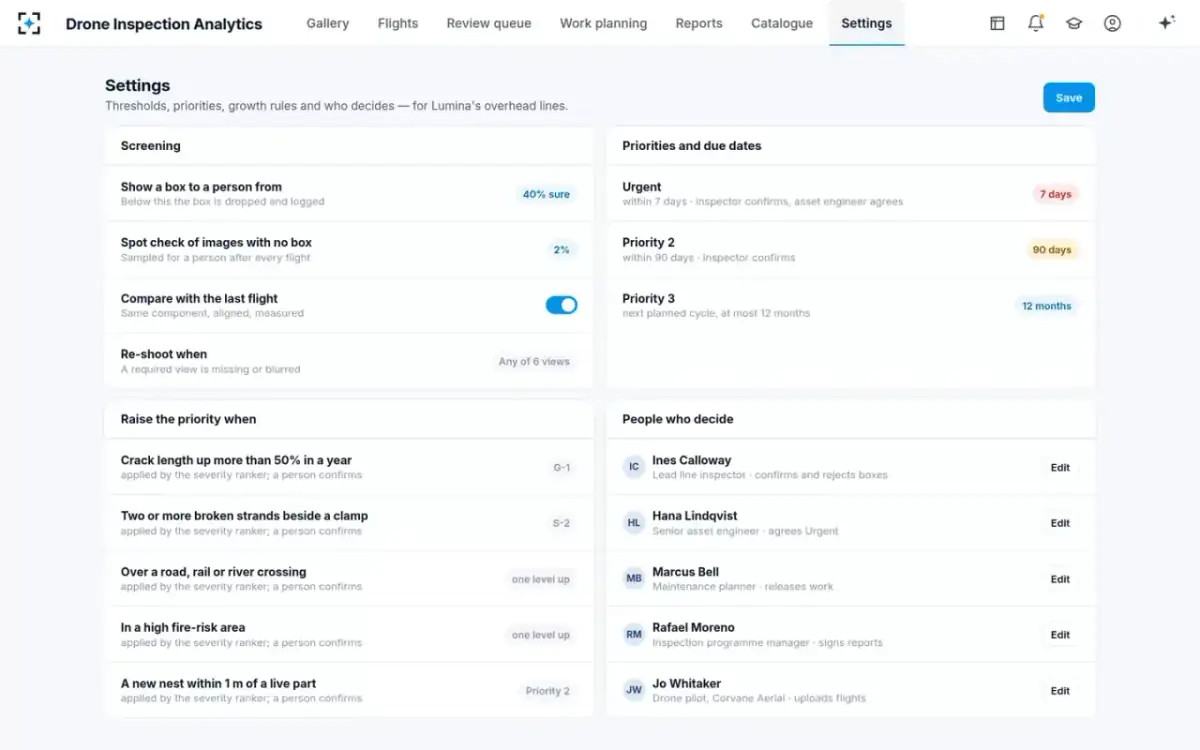This screenshot has width=1200, height=750.
Task: Edit Hana Lindqvist's role
Action: (1060, 523)
